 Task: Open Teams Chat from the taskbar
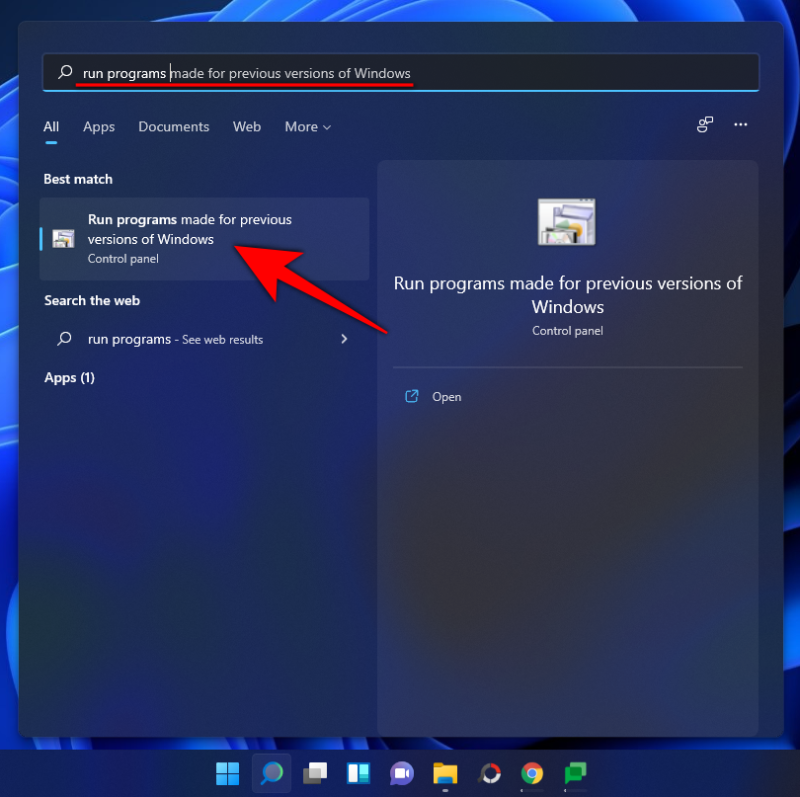[402, 774]
